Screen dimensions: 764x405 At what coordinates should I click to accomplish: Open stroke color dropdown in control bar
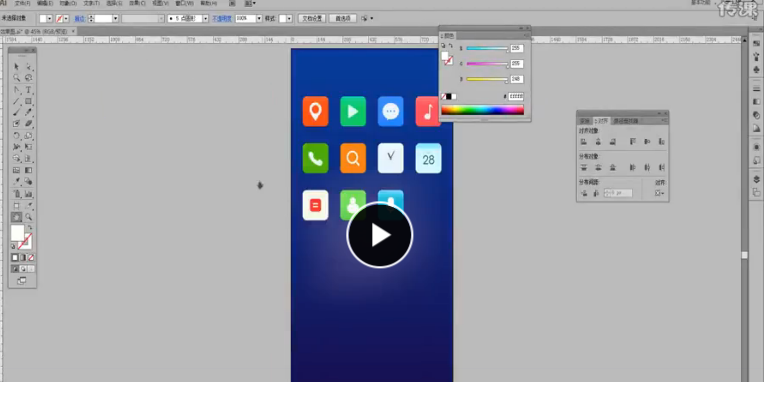click(66, 19)
